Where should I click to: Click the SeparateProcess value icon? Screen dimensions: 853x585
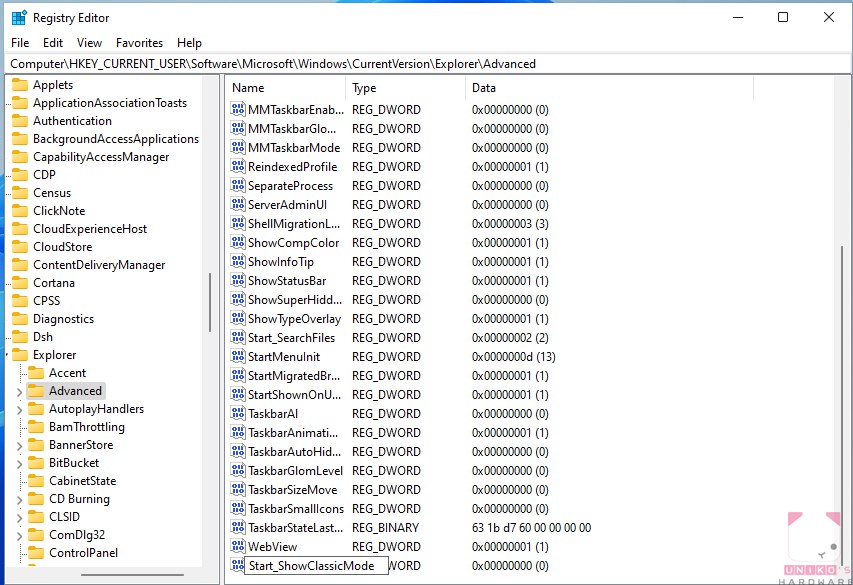(x=238, y=186)
